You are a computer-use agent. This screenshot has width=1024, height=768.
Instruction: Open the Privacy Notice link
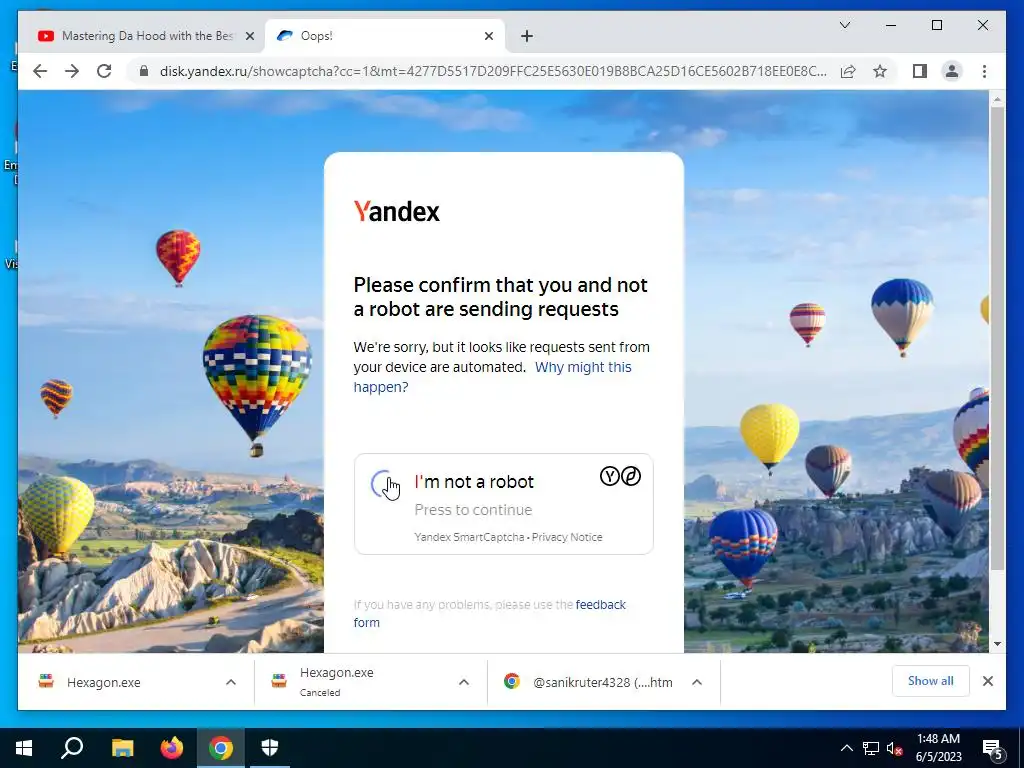pos(567,537)
